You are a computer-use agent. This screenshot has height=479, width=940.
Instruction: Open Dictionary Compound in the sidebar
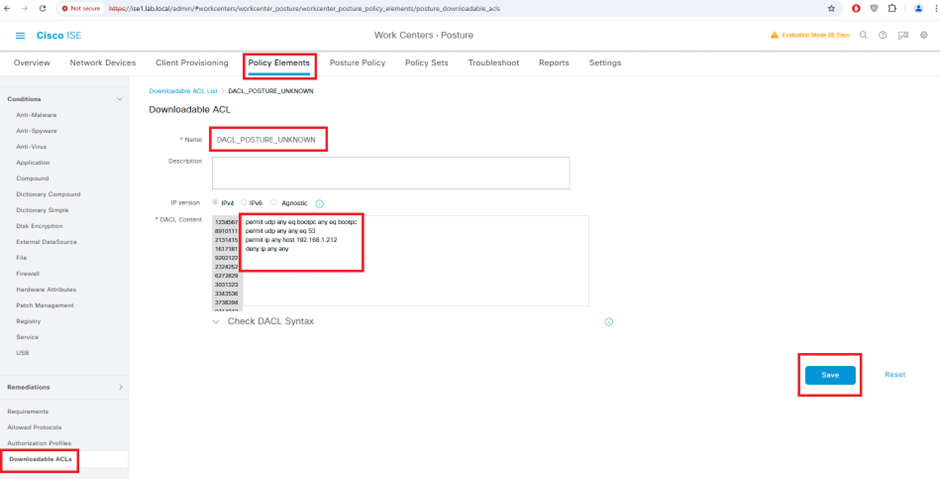[x=49, y=194]
